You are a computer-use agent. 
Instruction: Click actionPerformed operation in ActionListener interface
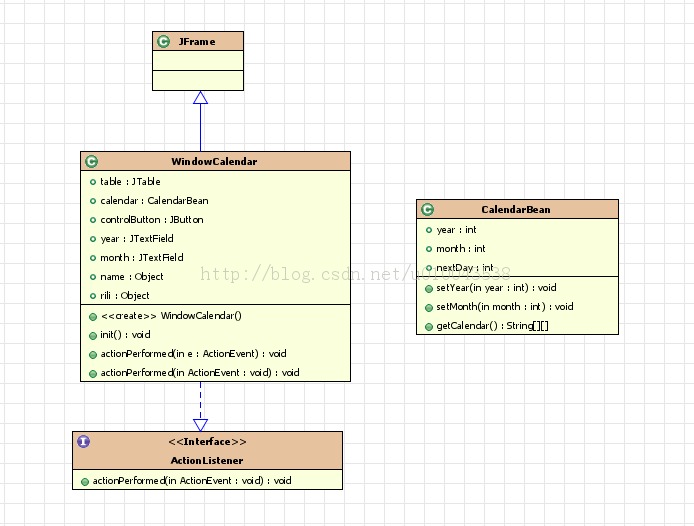pos(192,481)
